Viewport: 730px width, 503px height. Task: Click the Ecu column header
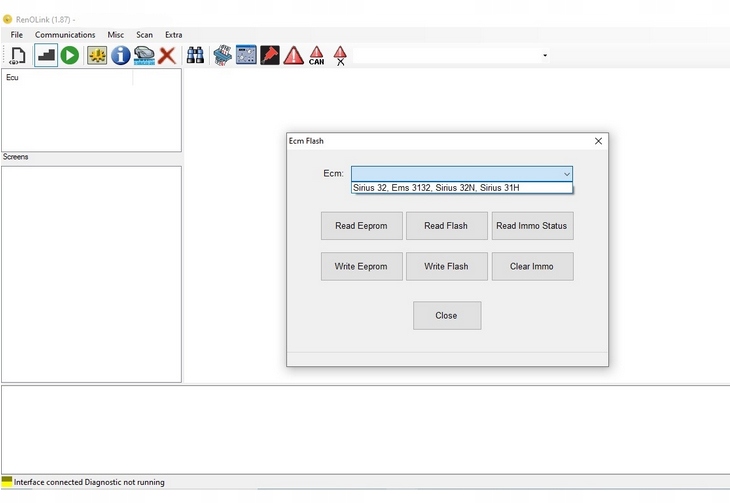68,77
